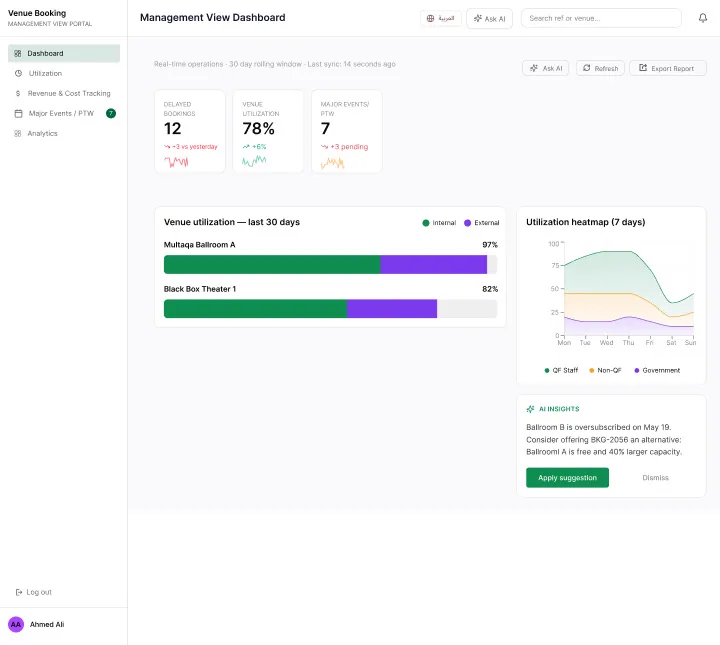Click the 82% value
The width and height of the screenshot is (720, 645).
(x=490, y=289)
